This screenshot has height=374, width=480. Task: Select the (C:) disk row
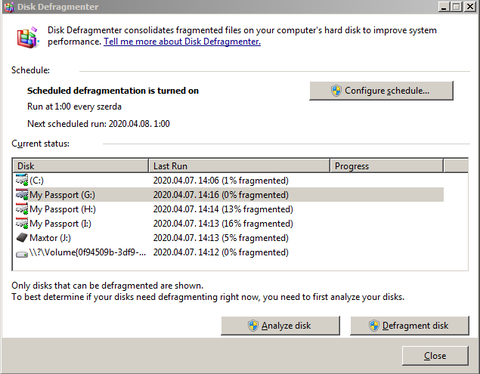coord(228,180)
